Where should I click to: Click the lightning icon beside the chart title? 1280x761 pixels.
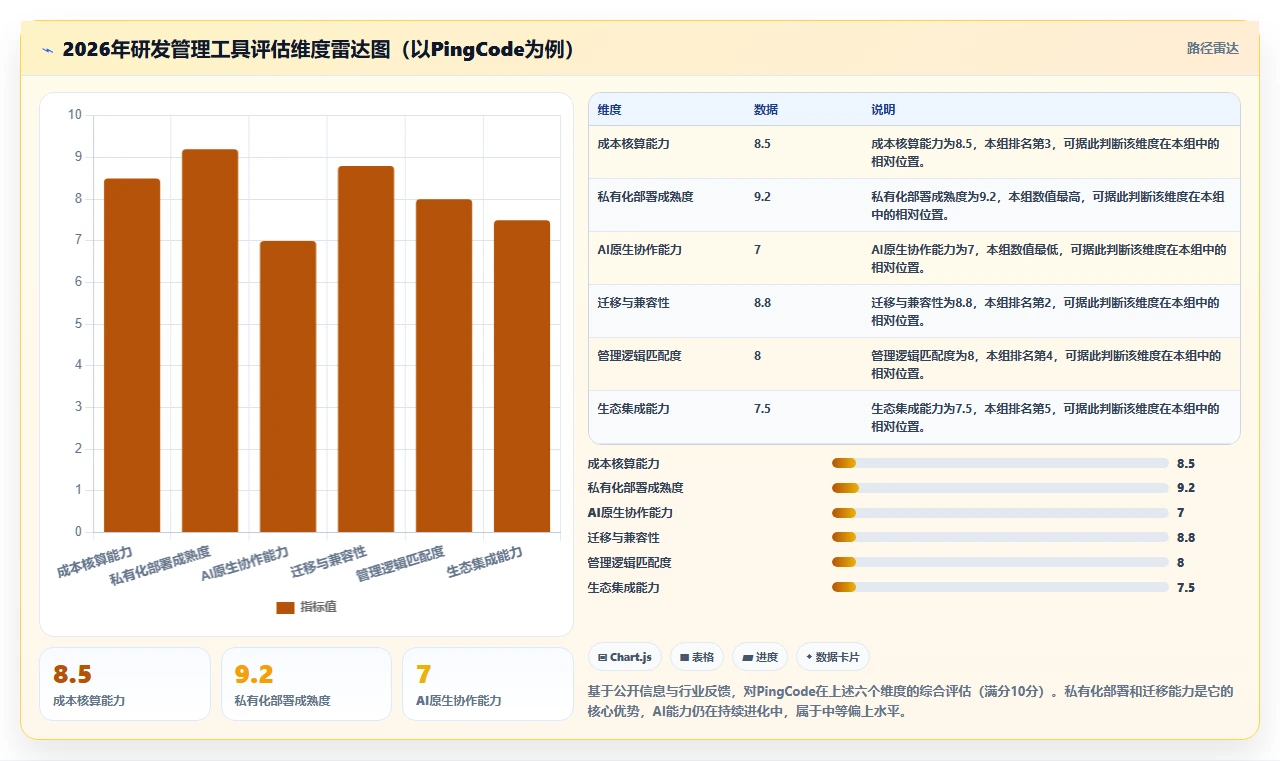[48, 49]
